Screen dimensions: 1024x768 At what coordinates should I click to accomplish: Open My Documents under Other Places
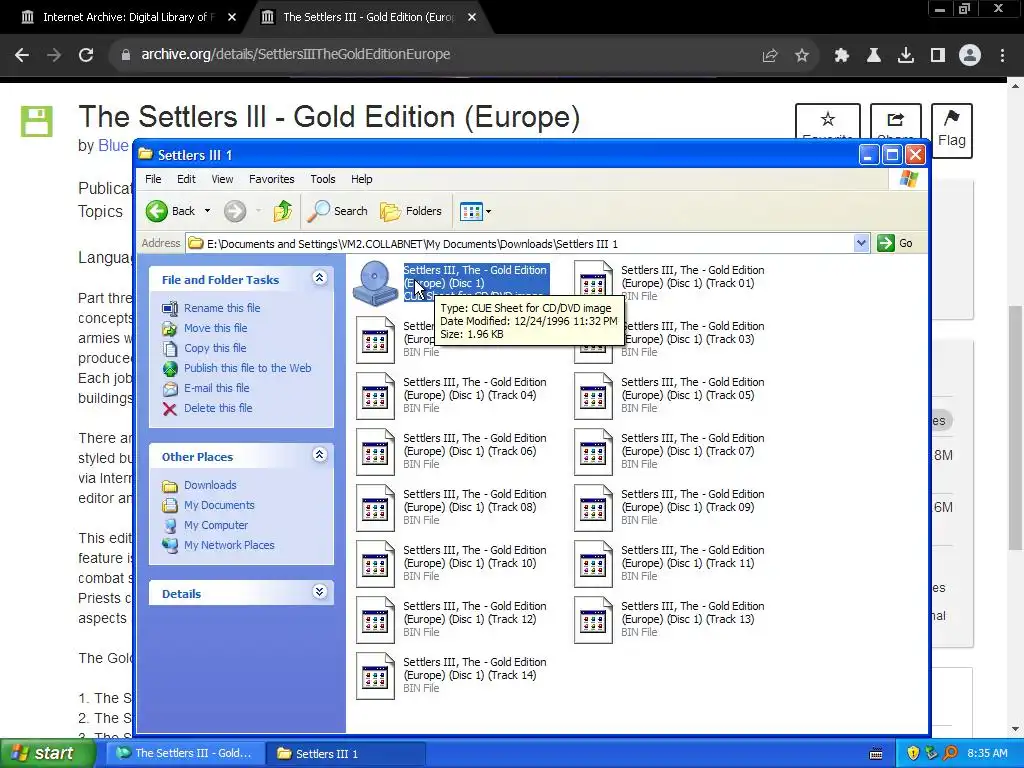pos(219,505)
